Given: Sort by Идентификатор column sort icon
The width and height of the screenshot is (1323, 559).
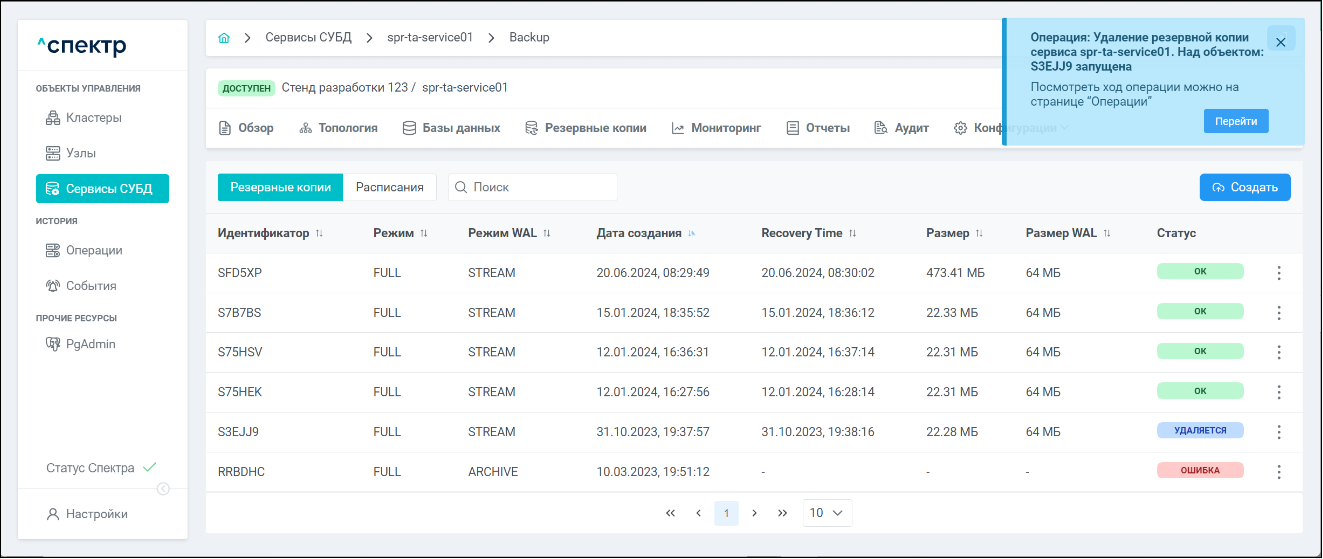Looking at the screenshot, I should coord(320,233).
